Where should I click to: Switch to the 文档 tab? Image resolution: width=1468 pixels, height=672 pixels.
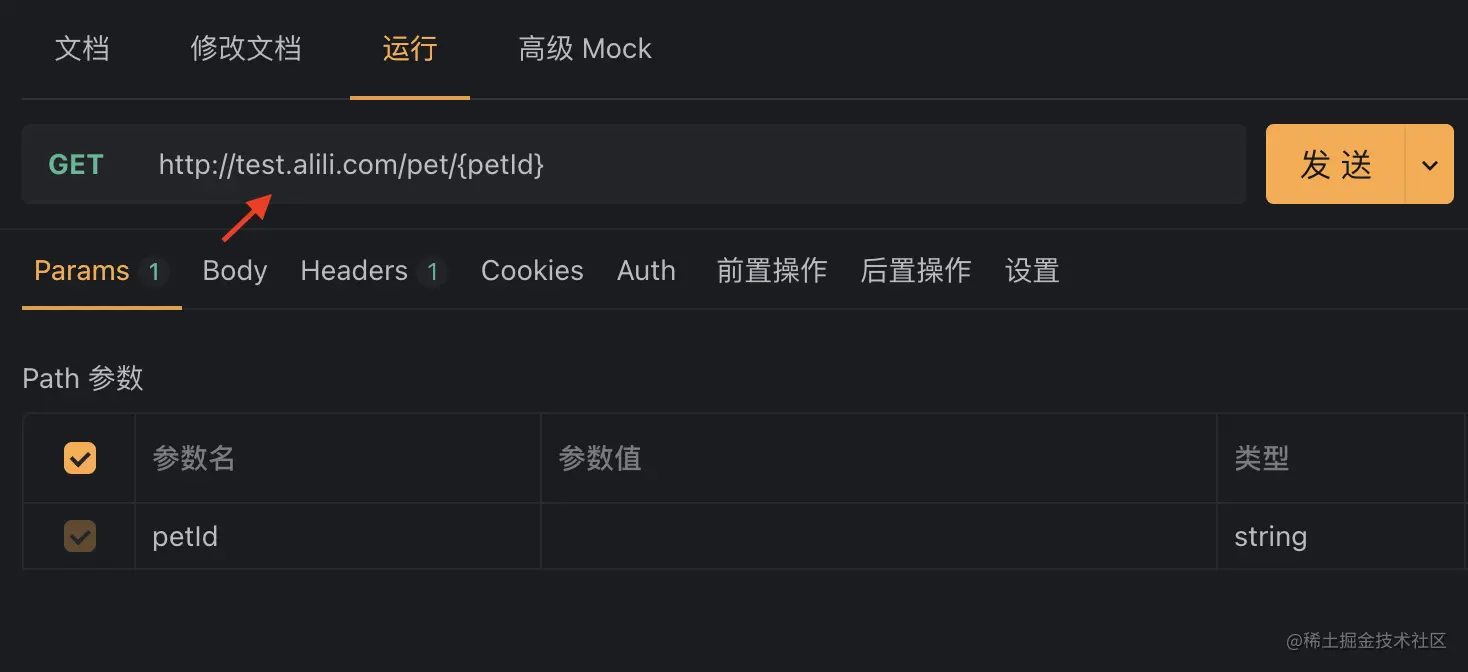(x=82, y=48)
